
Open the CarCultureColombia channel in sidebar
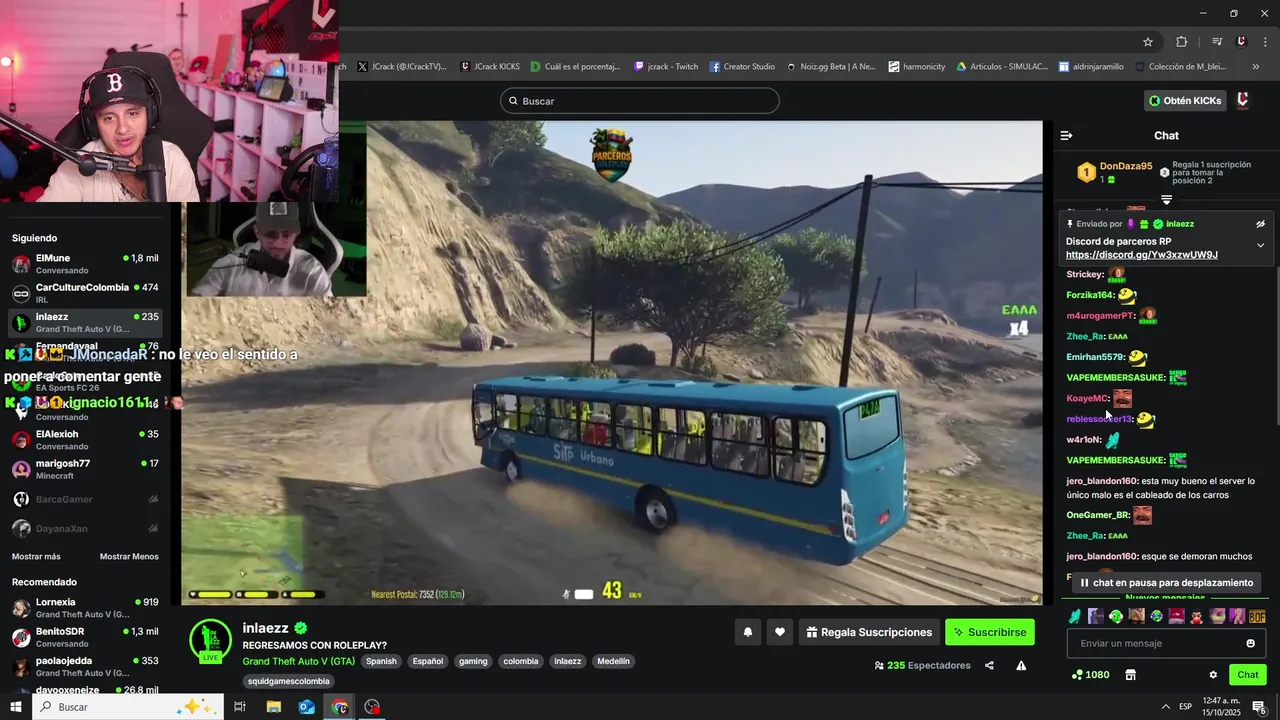(x=85, y=293)
